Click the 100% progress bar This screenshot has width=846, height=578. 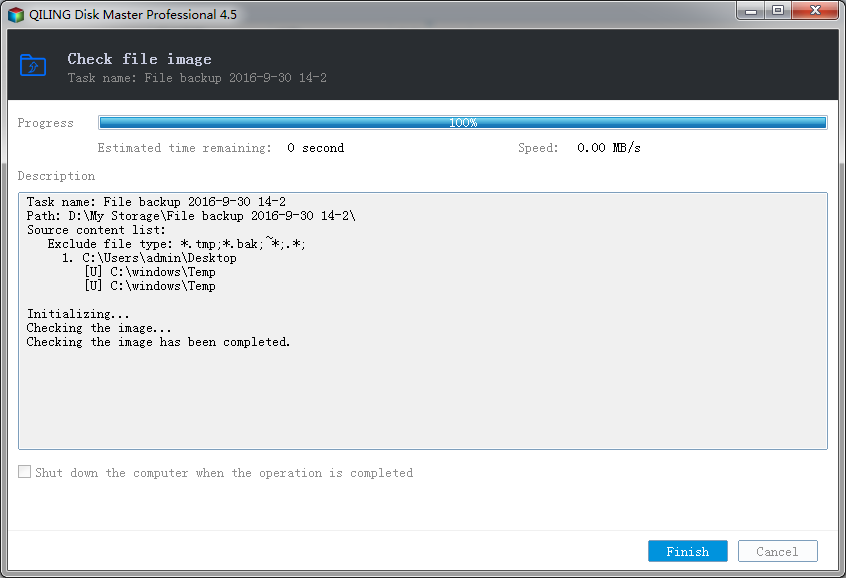(x=463, y=123)
